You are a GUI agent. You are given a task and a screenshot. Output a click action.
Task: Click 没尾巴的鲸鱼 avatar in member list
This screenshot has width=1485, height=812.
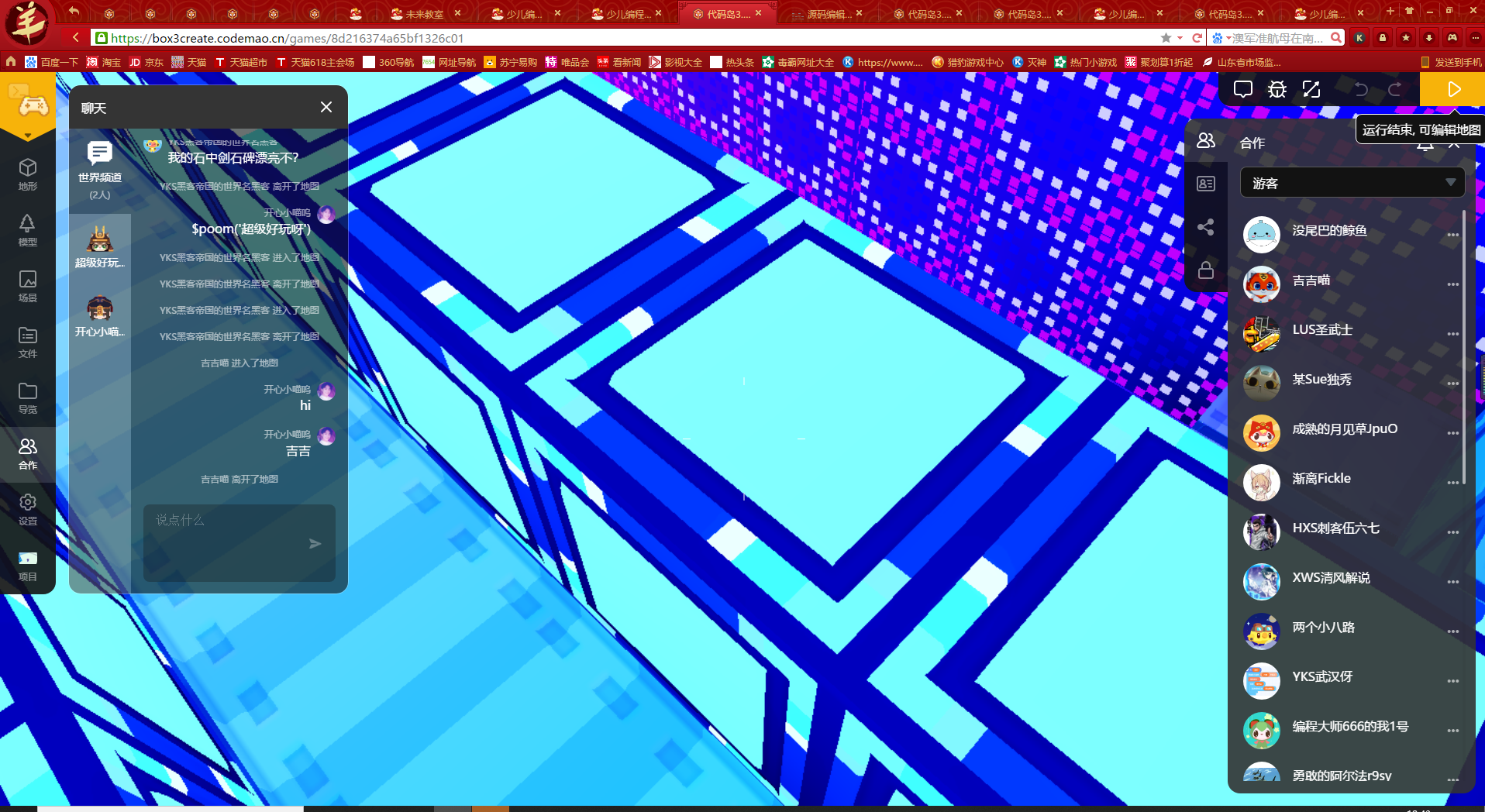pos(1261,234)
